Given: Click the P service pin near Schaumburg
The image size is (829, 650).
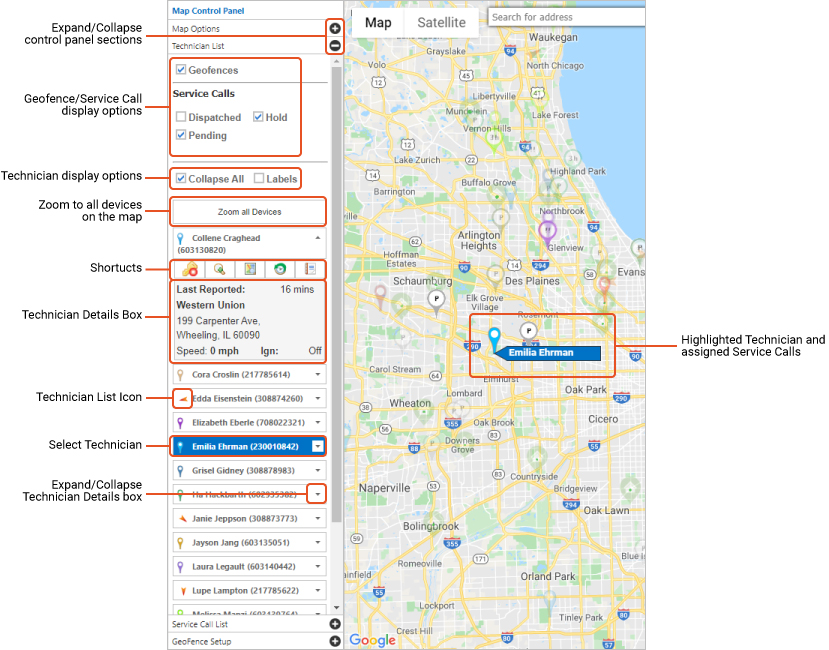Looking at the screenshot, I should (436, 303).
